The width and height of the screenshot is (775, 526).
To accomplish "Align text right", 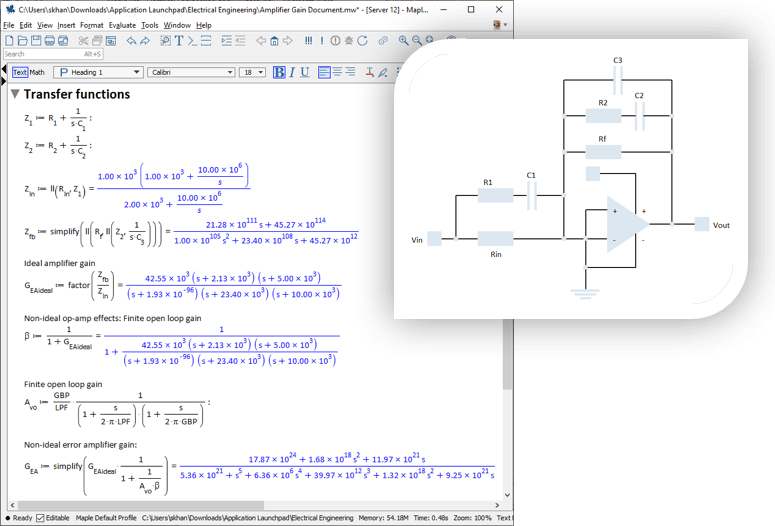I will click(350, 72).
